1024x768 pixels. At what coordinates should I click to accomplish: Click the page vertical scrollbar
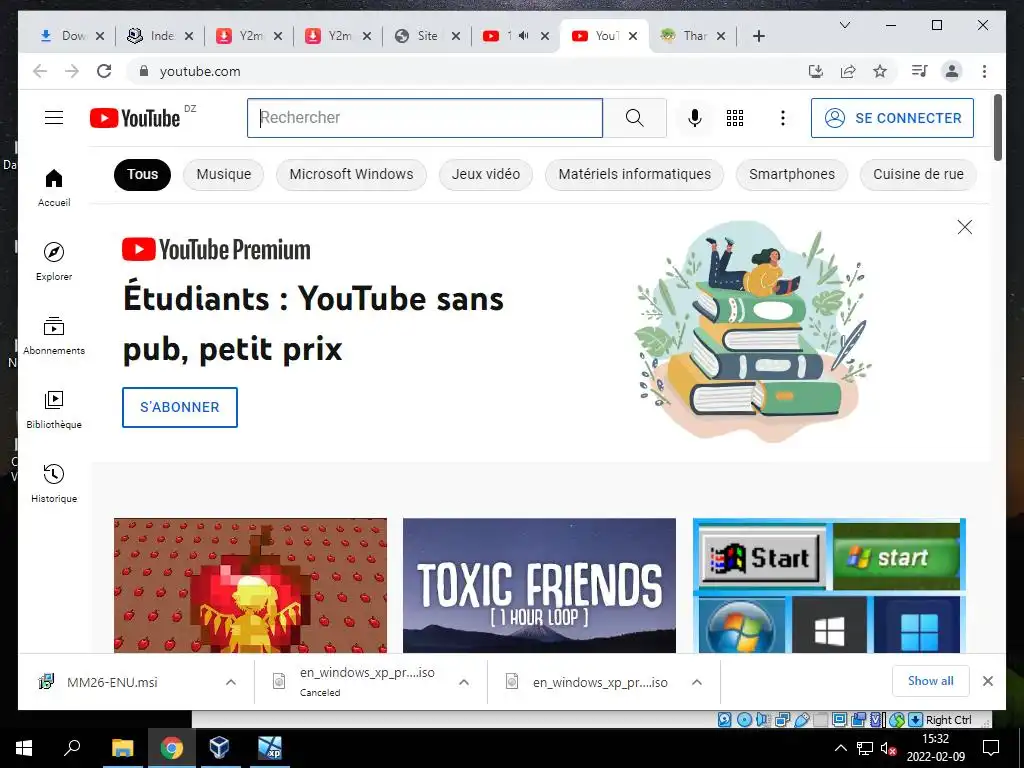997,127
